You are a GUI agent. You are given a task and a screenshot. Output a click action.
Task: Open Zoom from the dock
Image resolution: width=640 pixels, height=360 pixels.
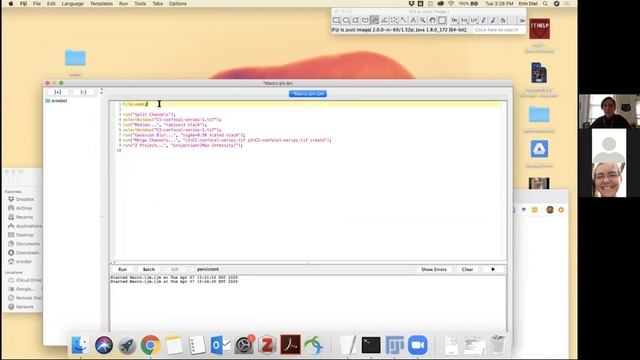pos(418,345)
